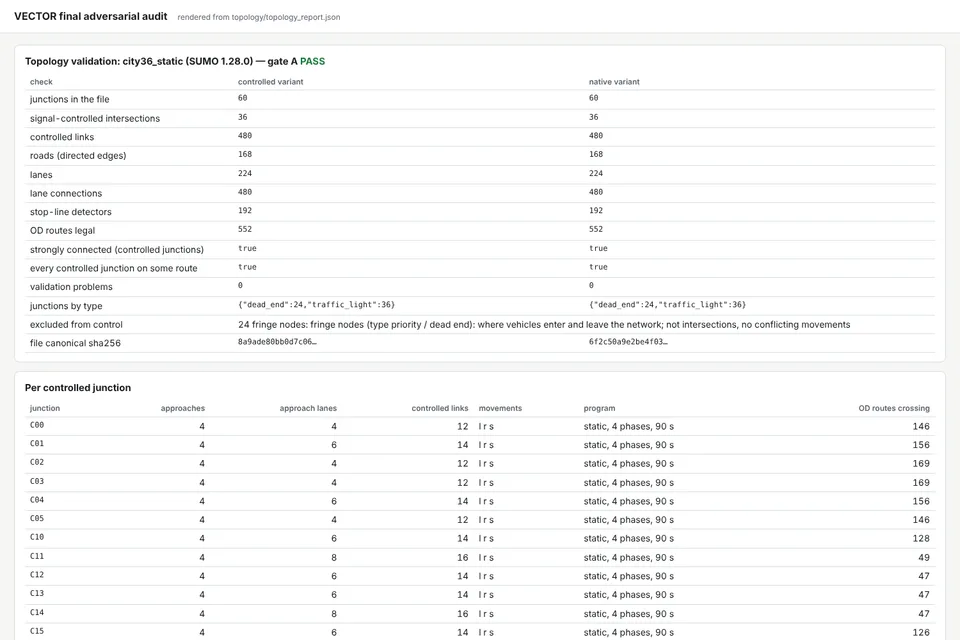Click the "Per controlled junction" section heading
Image resolution: width=960 pixels, height=640 pixels.
(x=78, y=388)
